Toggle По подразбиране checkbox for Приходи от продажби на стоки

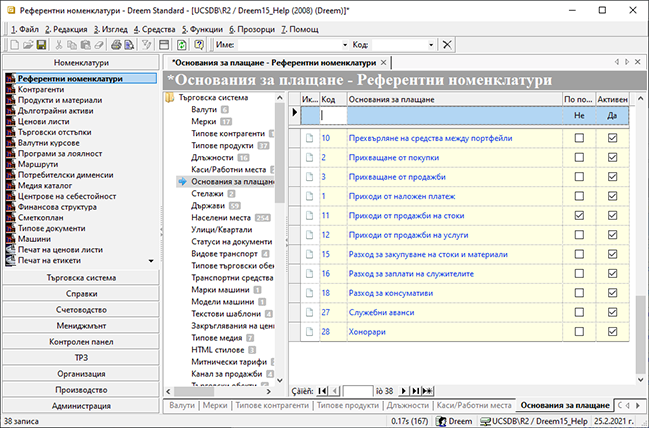click(579, 216)
